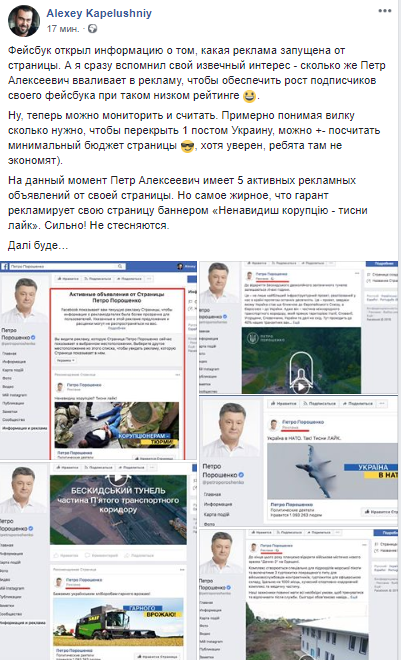Click the search magnifier icon in the Петро Порошенко search bar
401x660 pixels.
pyautogui.click(x=120, y=266)
